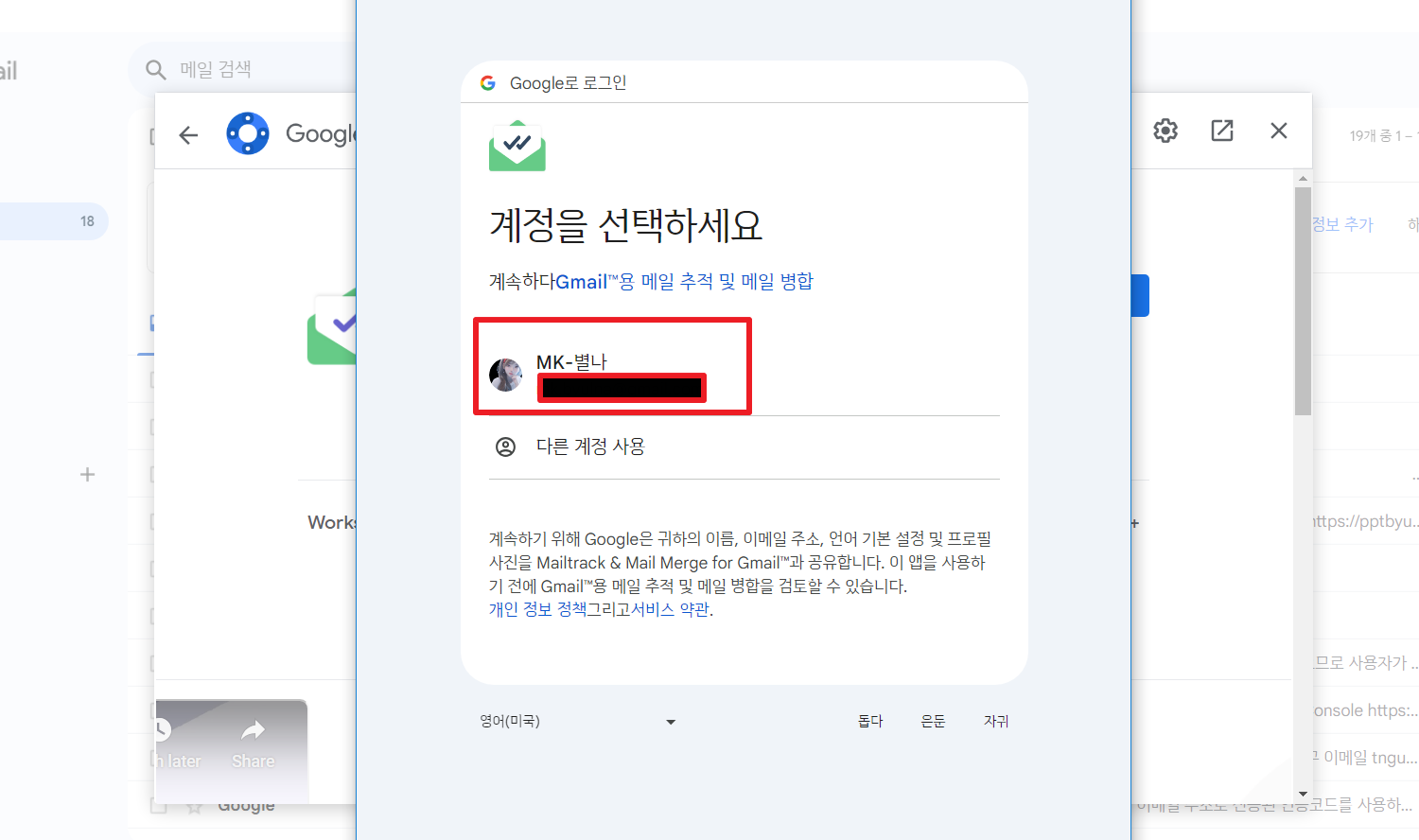
Task: Click the Gmail search magnifier icon
Action: coord(156,69)
